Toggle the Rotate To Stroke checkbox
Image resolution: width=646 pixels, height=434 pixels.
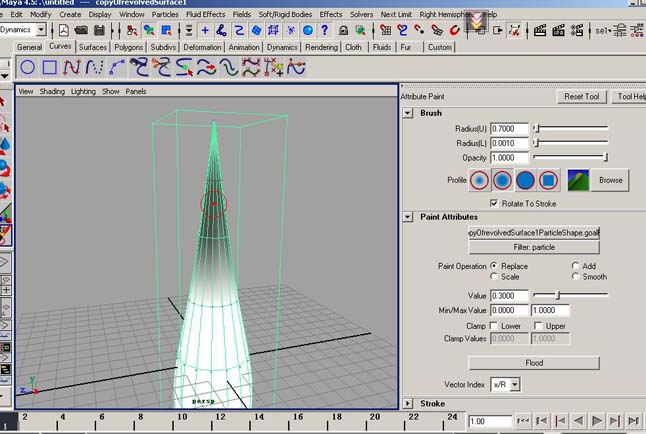[x=494, y=203]
